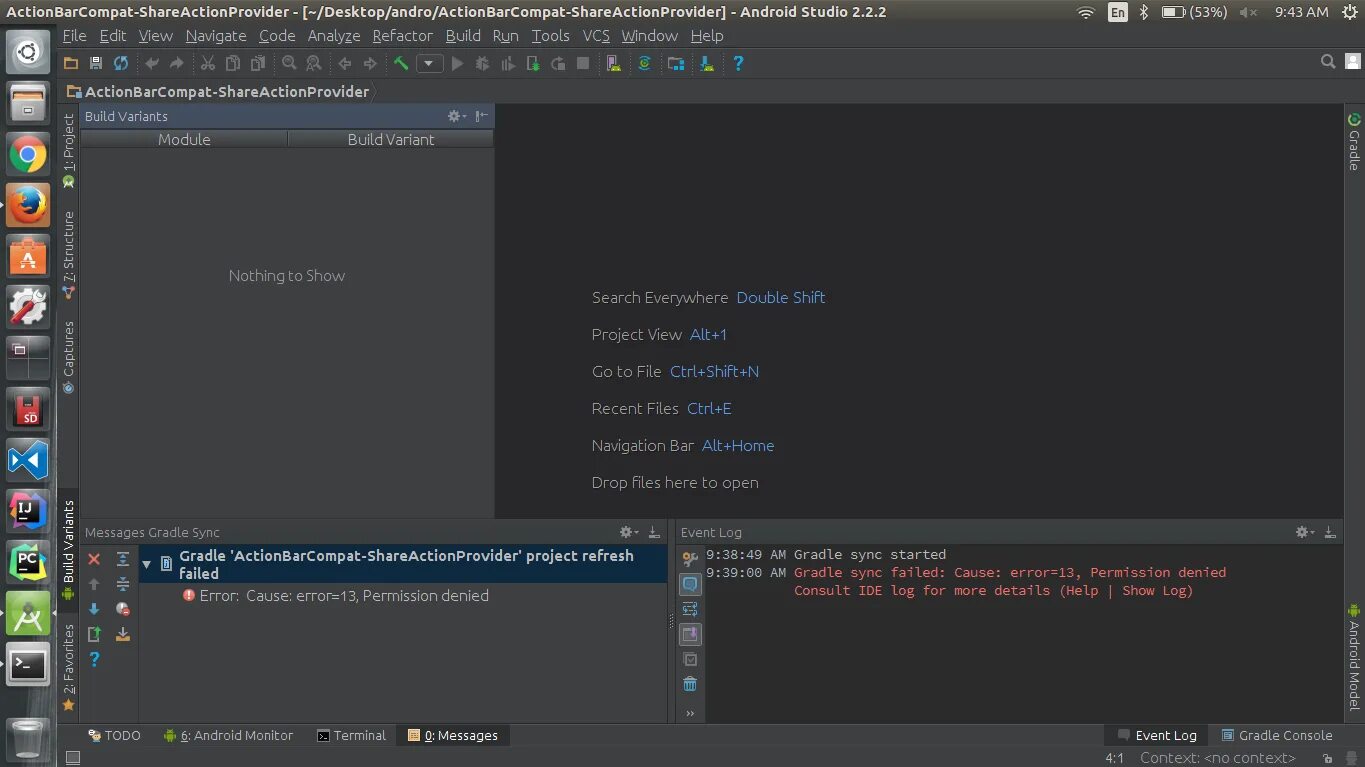
Task: Toggle the Build Variants side tab
Action: pos(68,549)
